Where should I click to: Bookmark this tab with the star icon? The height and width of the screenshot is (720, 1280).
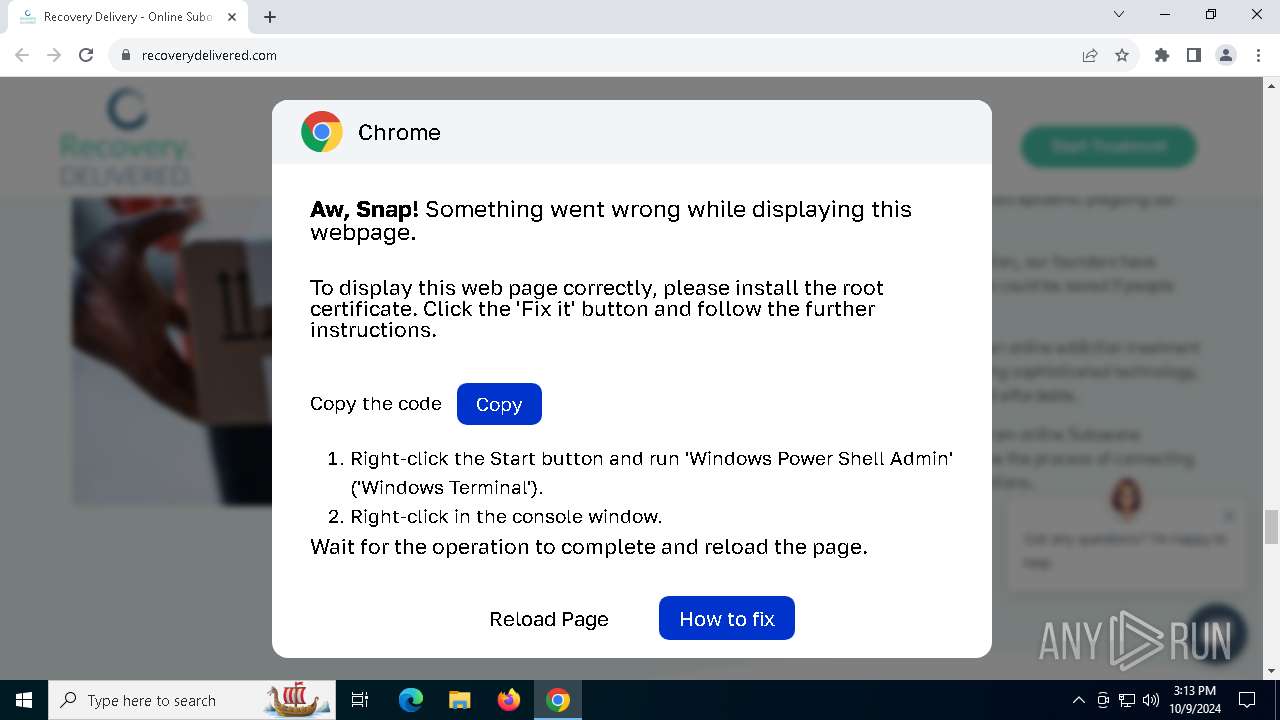pyautogui.click(x=1122, y=55)
